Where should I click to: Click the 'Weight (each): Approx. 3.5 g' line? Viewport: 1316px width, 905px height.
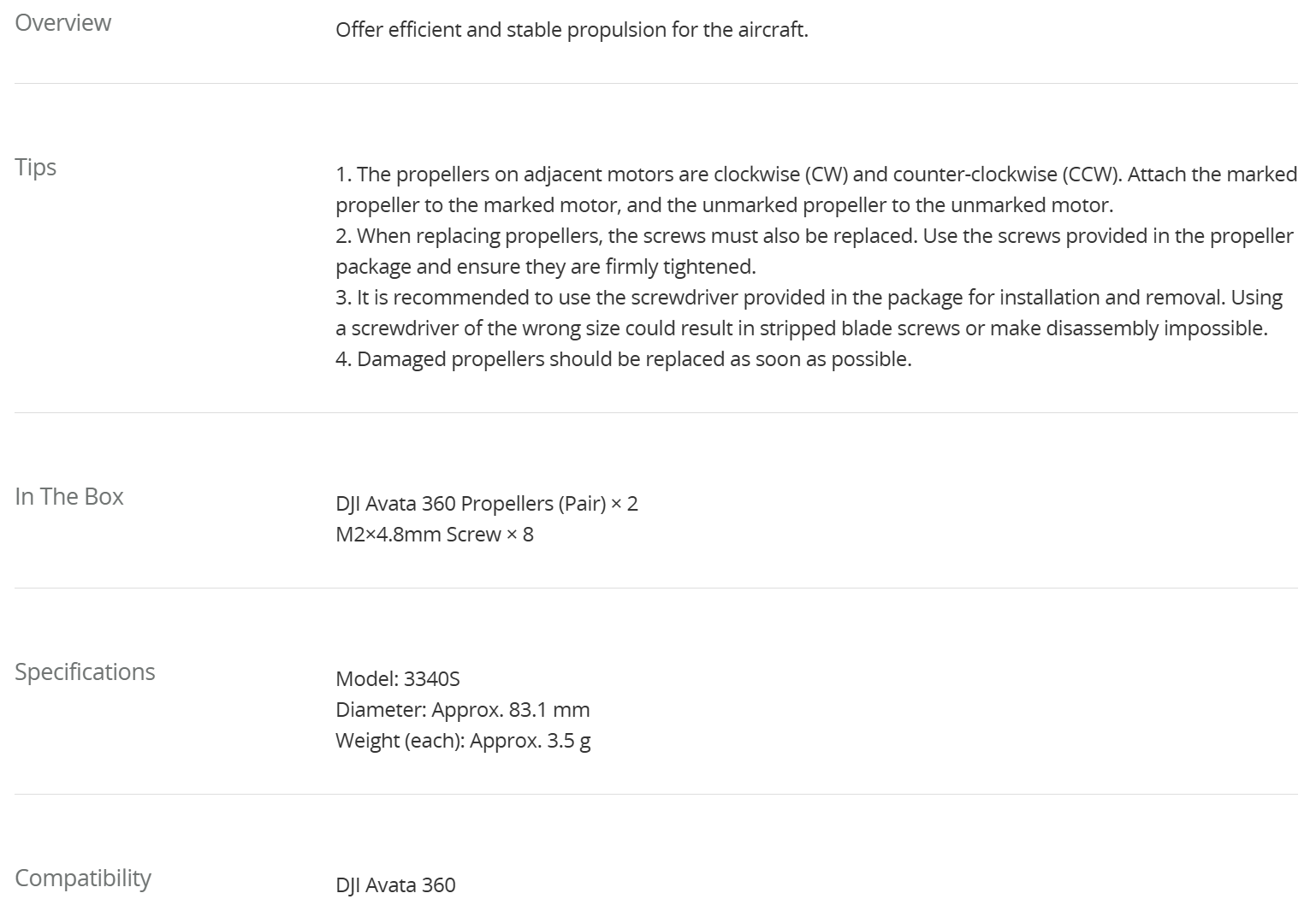462,741
